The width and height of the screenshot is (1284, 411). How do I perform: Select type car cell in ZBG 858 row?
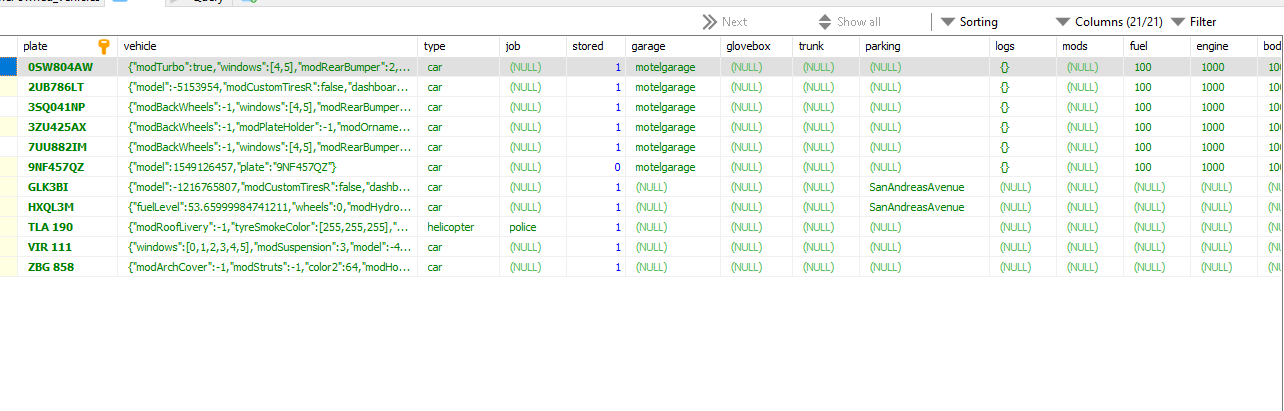(459, 267)
